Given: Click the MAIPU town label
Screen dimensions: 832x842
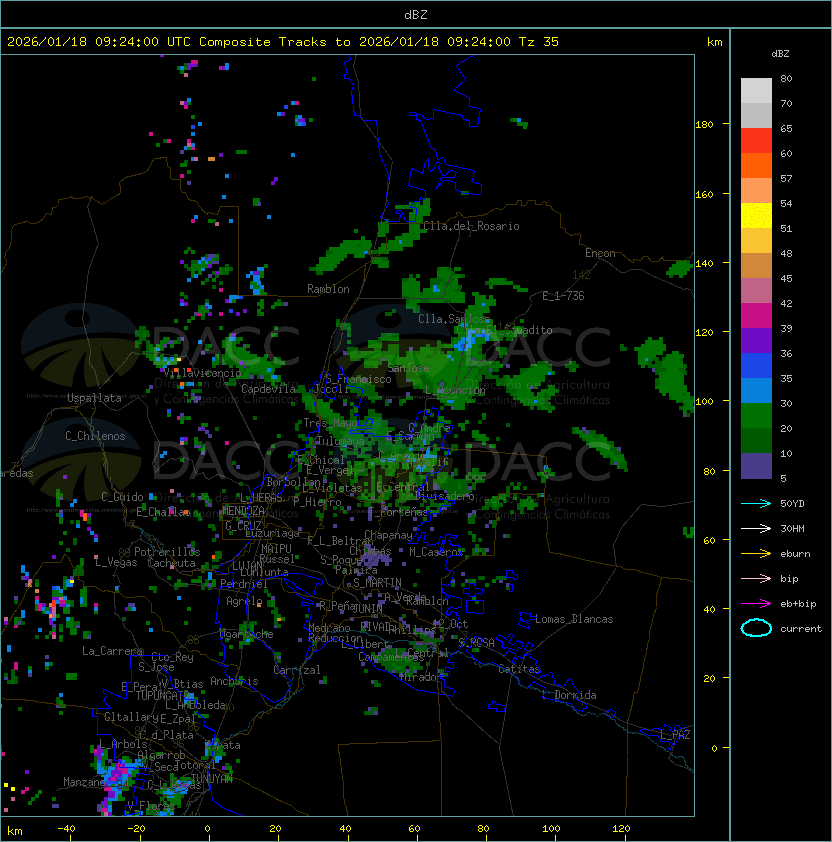Looking at the screenshot, I should coord(276,549).
